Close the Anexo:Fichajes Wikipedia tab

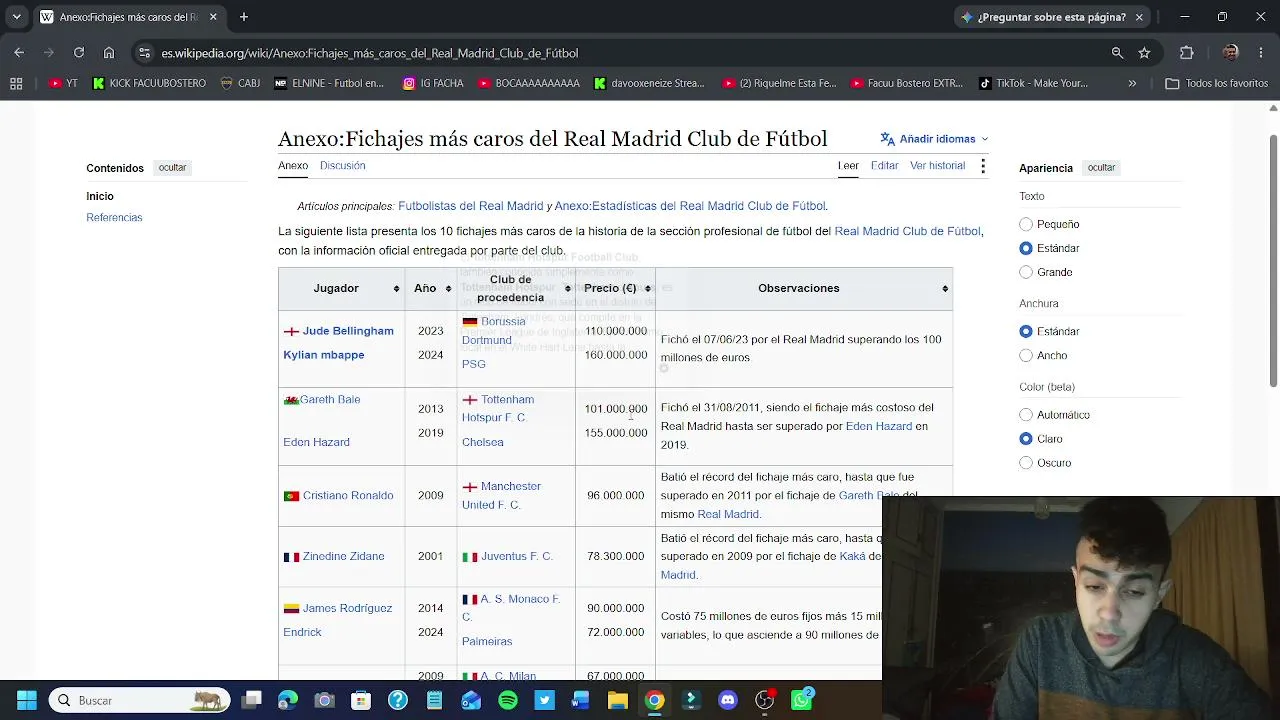213,17
